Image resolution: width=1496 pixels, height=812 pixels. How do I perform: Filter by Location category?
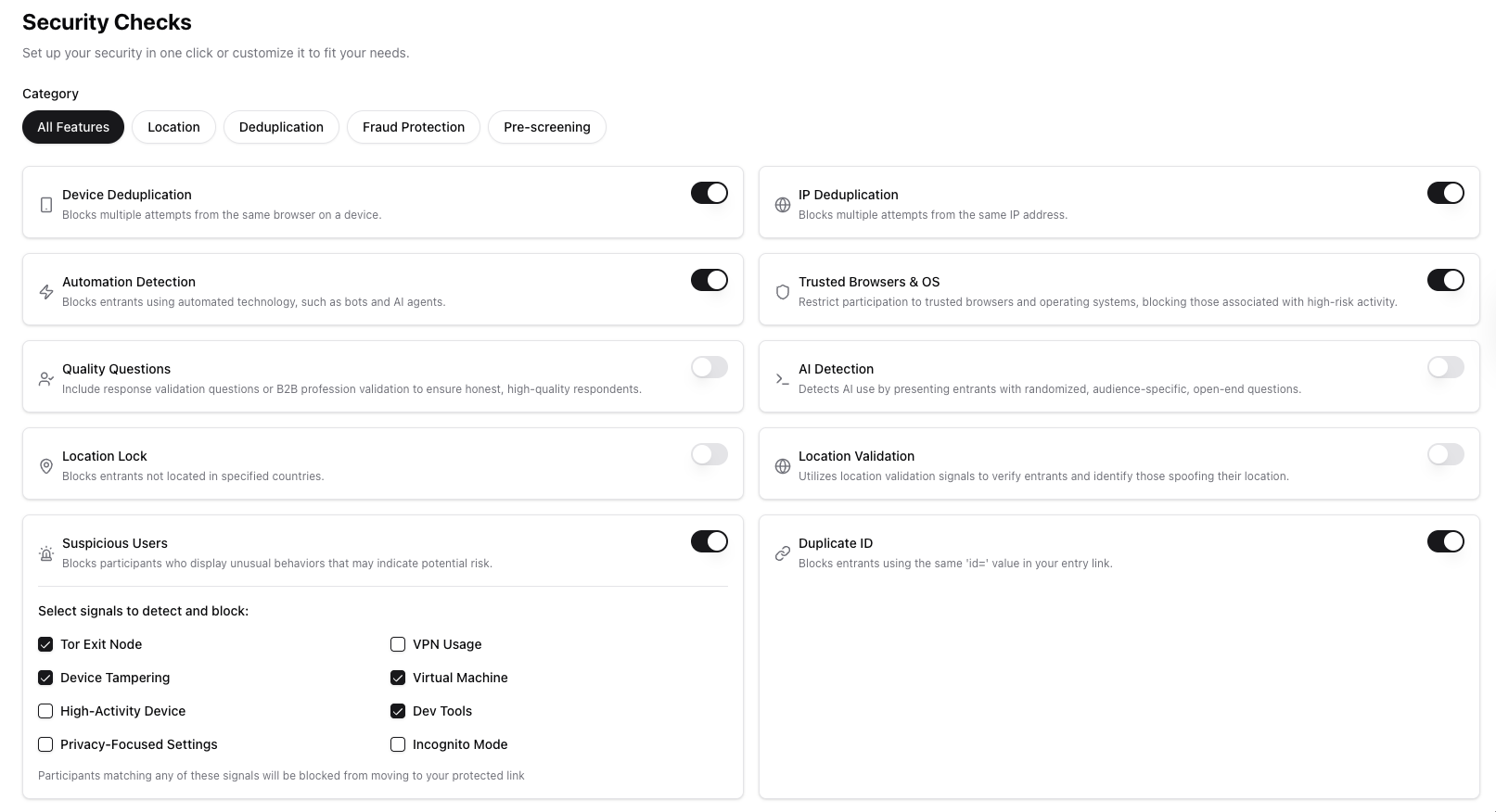pyautogui.click(x=173, y=127)
